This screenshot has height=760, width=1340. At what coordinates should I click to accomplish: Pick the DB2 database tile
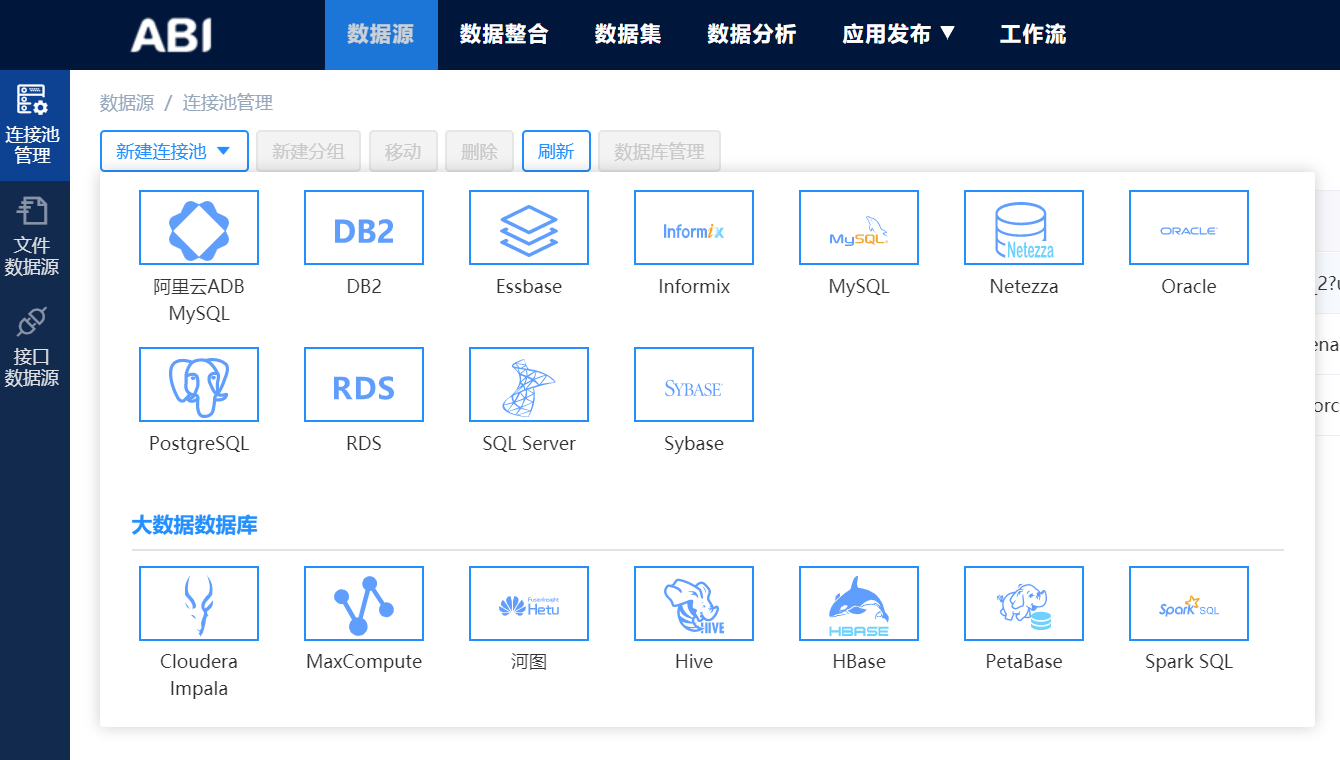click(364, 228)
